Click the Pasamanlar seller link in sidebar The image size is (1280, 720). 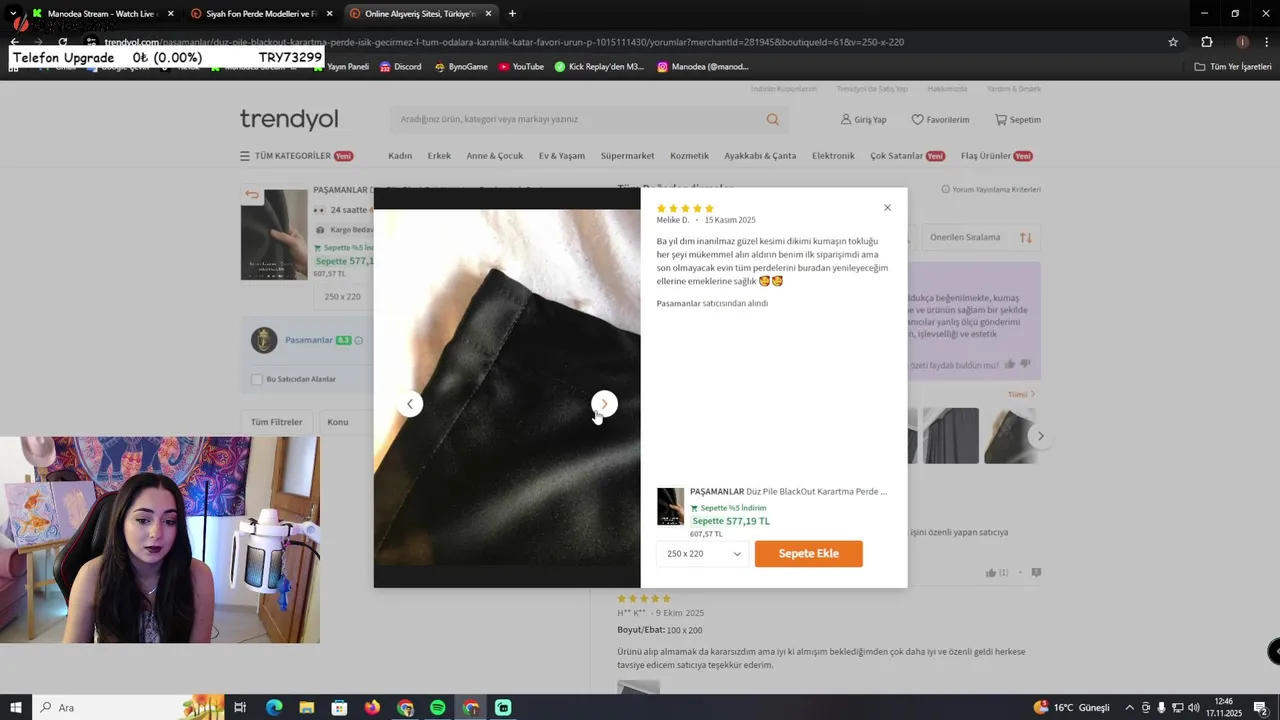[x=308, y=340]
